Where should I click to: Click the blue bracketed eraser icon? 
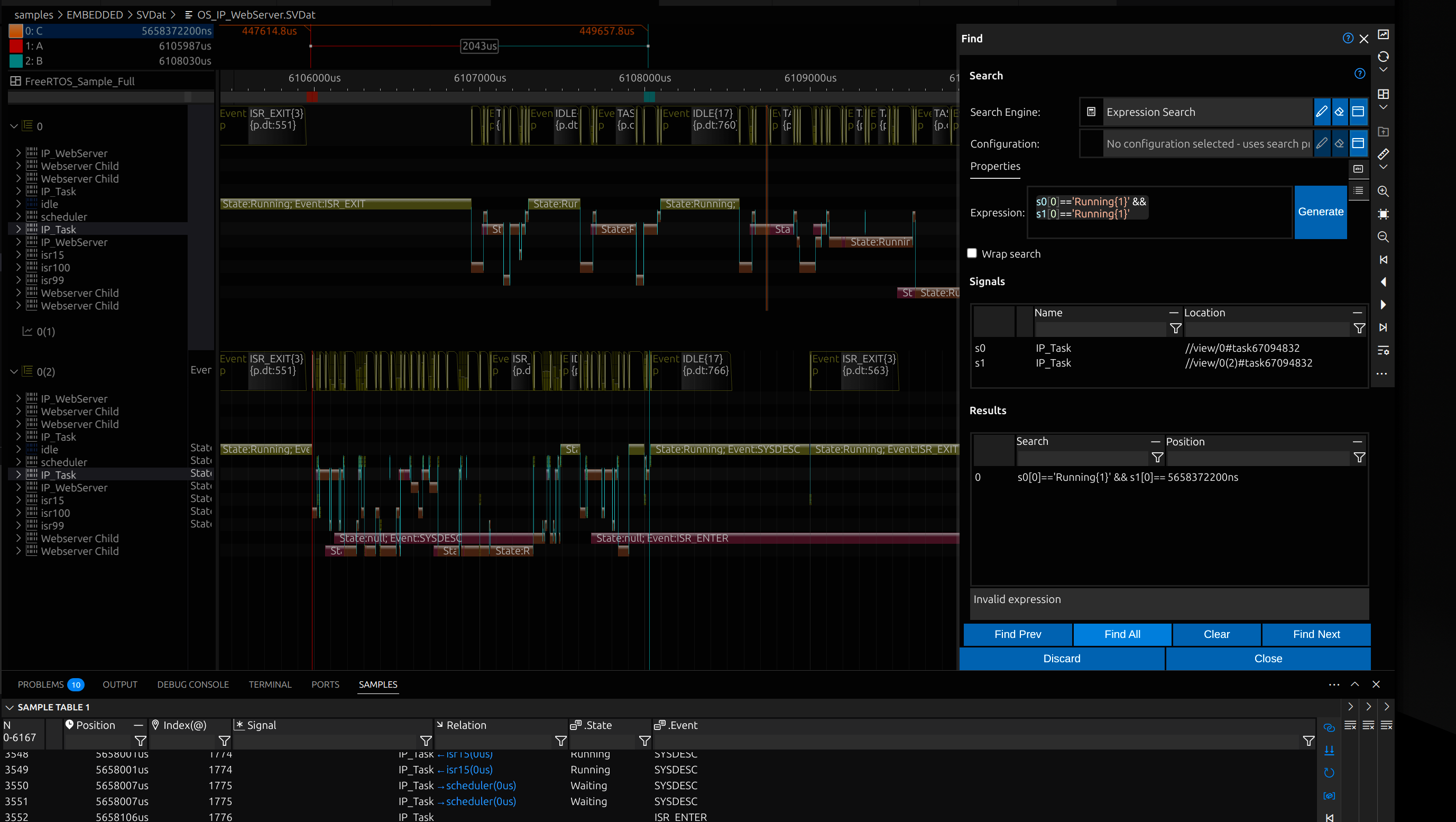point(1329,796)
